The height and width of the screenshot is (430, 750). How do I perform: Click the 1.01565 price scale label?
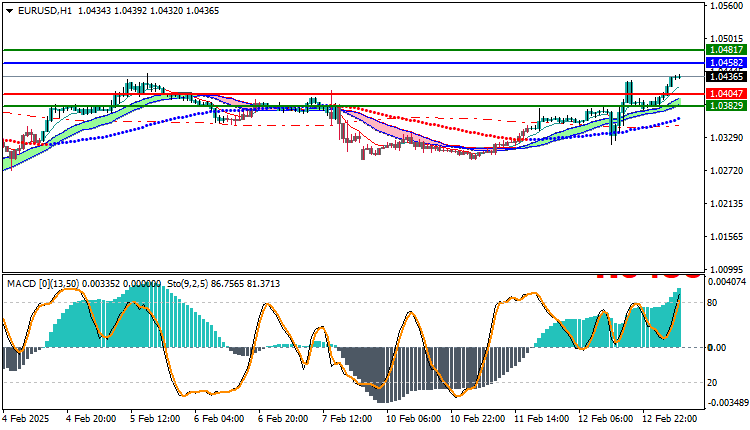click(x=727, y=237)
